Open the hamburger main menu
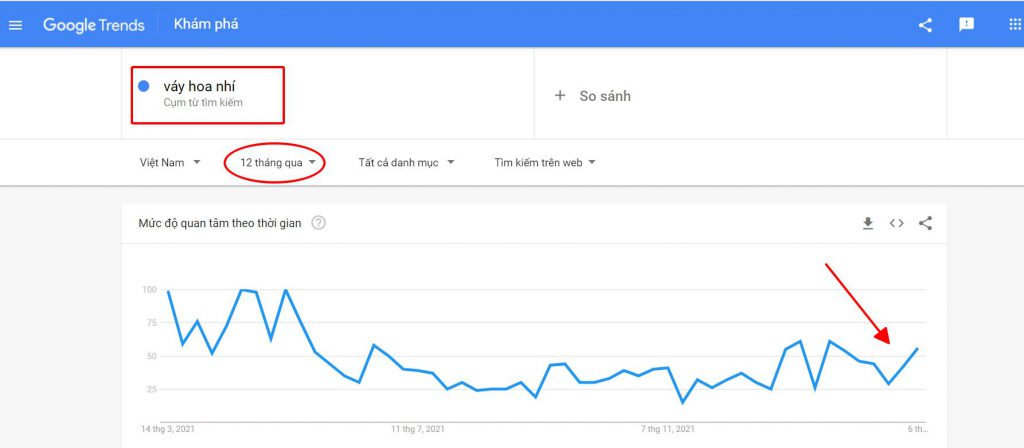 tap(15, 25)
